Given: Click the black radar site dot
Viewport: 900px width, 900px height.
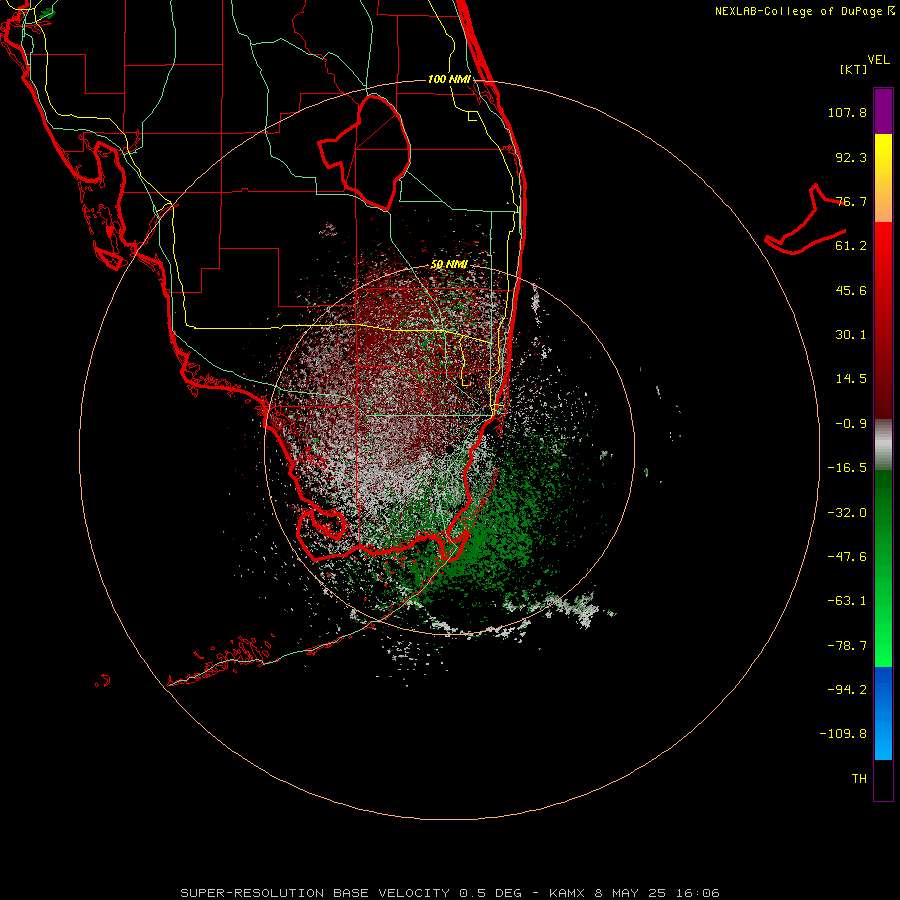Looking at the screenshot, I should 449,448.
